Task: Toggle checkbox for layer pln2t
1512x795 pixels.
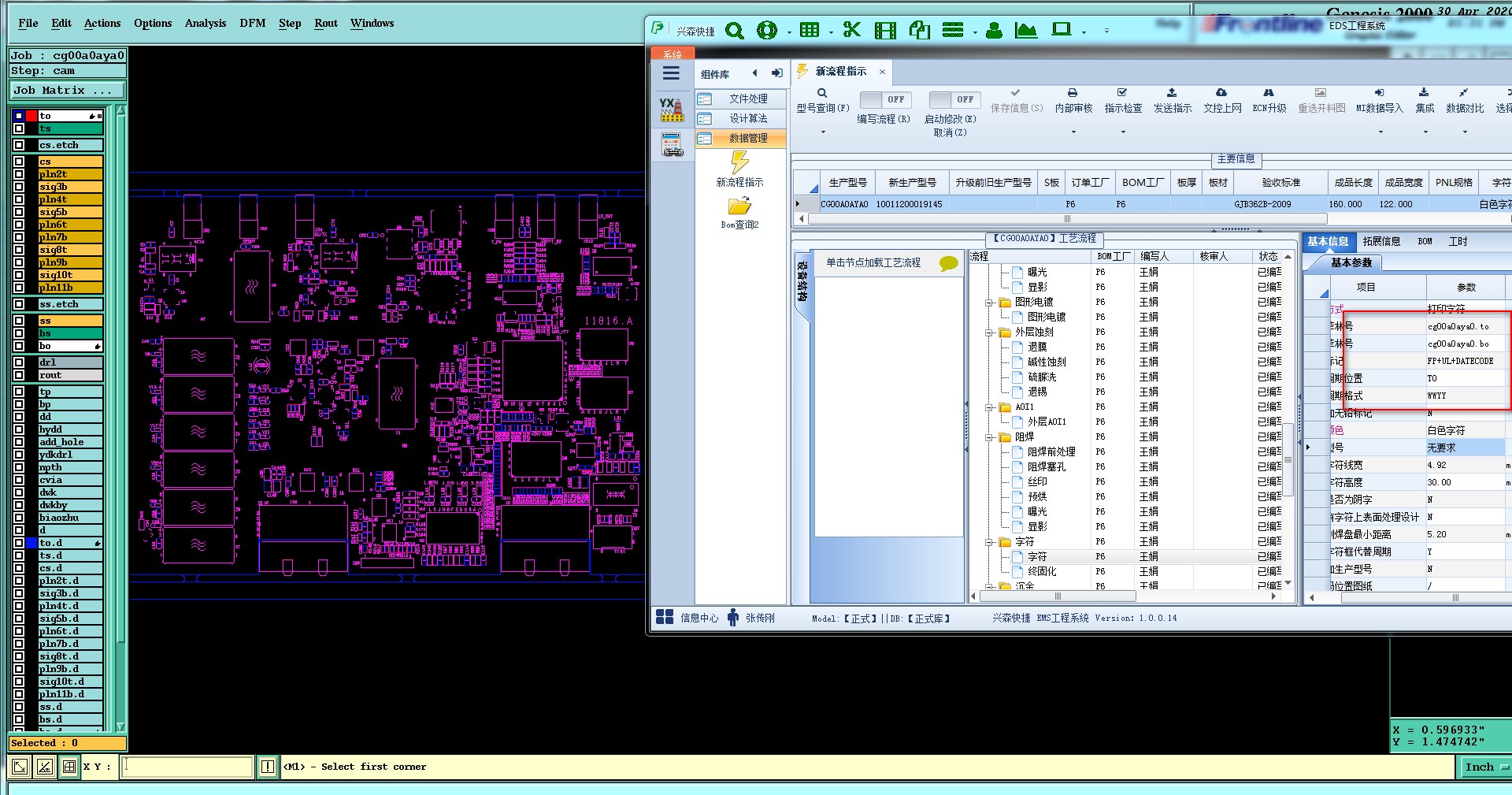Action: tap(19, 174)
